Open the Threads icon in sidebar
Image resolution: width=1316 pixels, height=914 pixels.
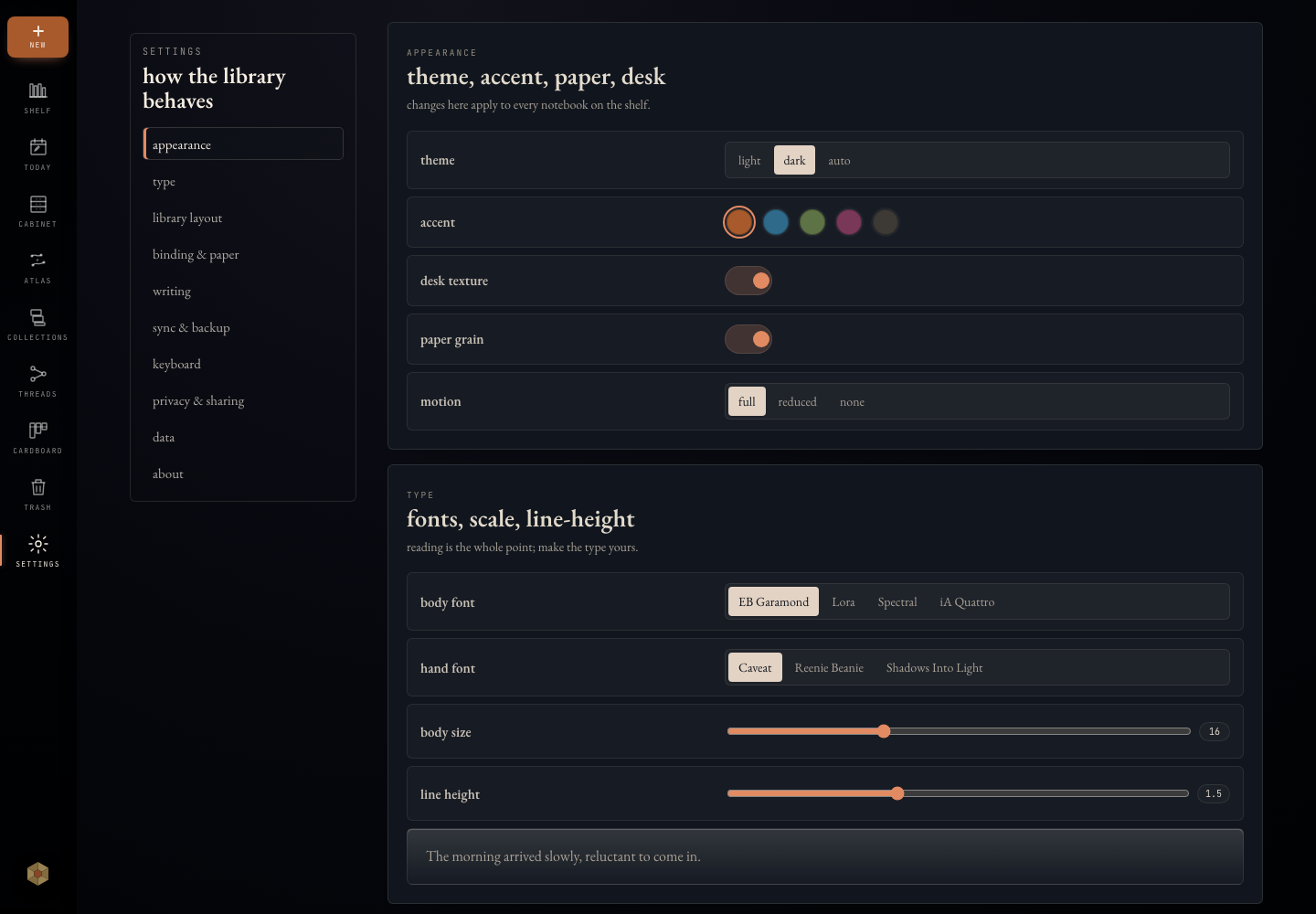click(x=37, y=374)
